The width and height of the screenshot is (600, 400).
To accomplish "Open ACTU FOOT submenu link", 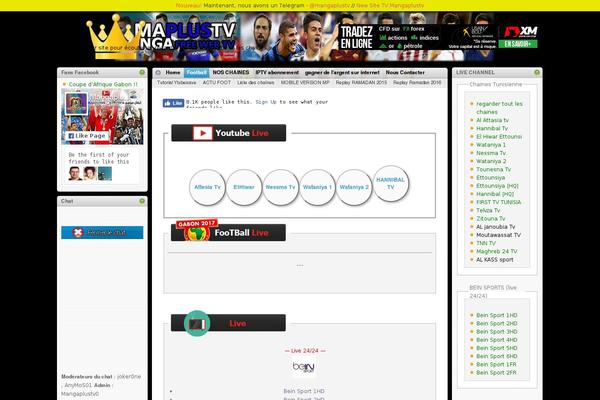I will (217, 83).
